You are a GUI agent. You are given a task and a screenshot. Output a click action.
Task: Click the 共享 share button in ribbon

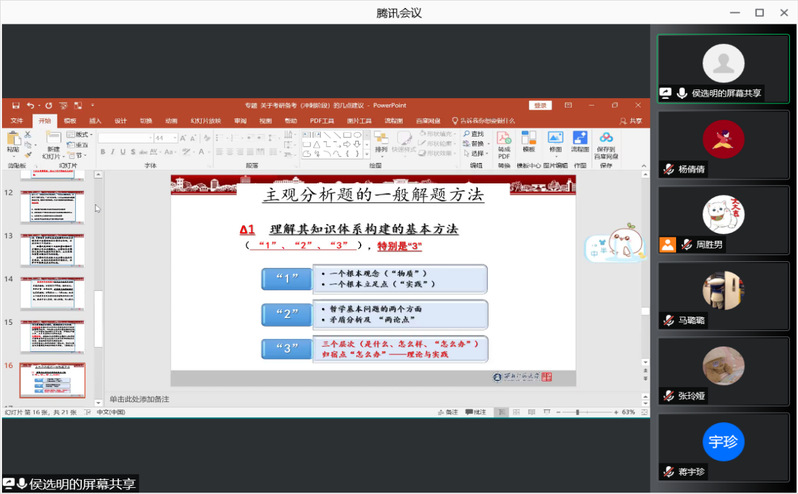[634, 120]
